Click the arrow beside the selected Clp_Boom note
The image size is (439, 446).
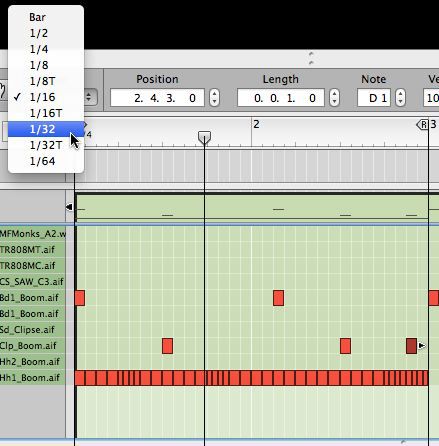coord(422,346)
